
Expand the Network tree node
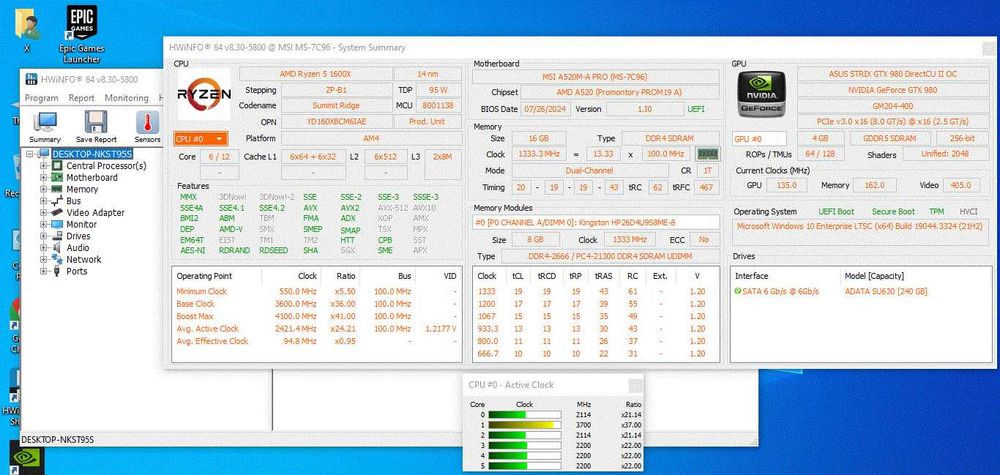point(44,259)
